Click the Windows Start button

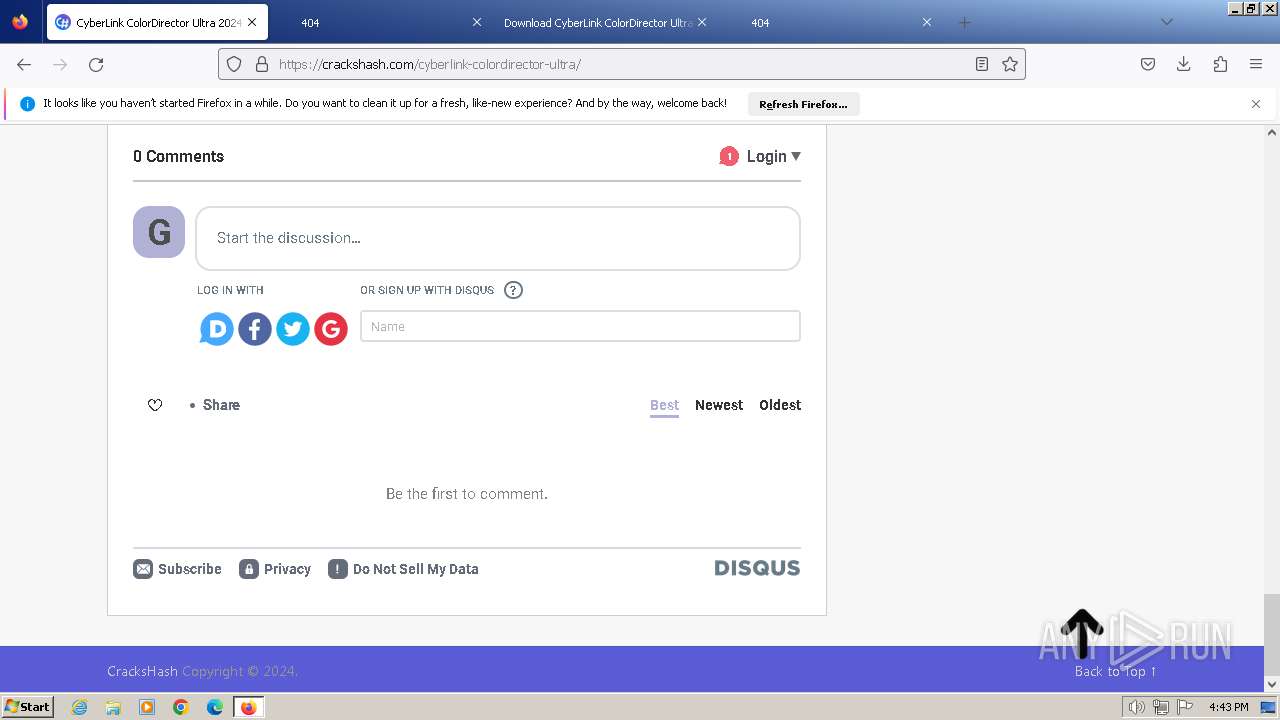[x=28, y=707]
